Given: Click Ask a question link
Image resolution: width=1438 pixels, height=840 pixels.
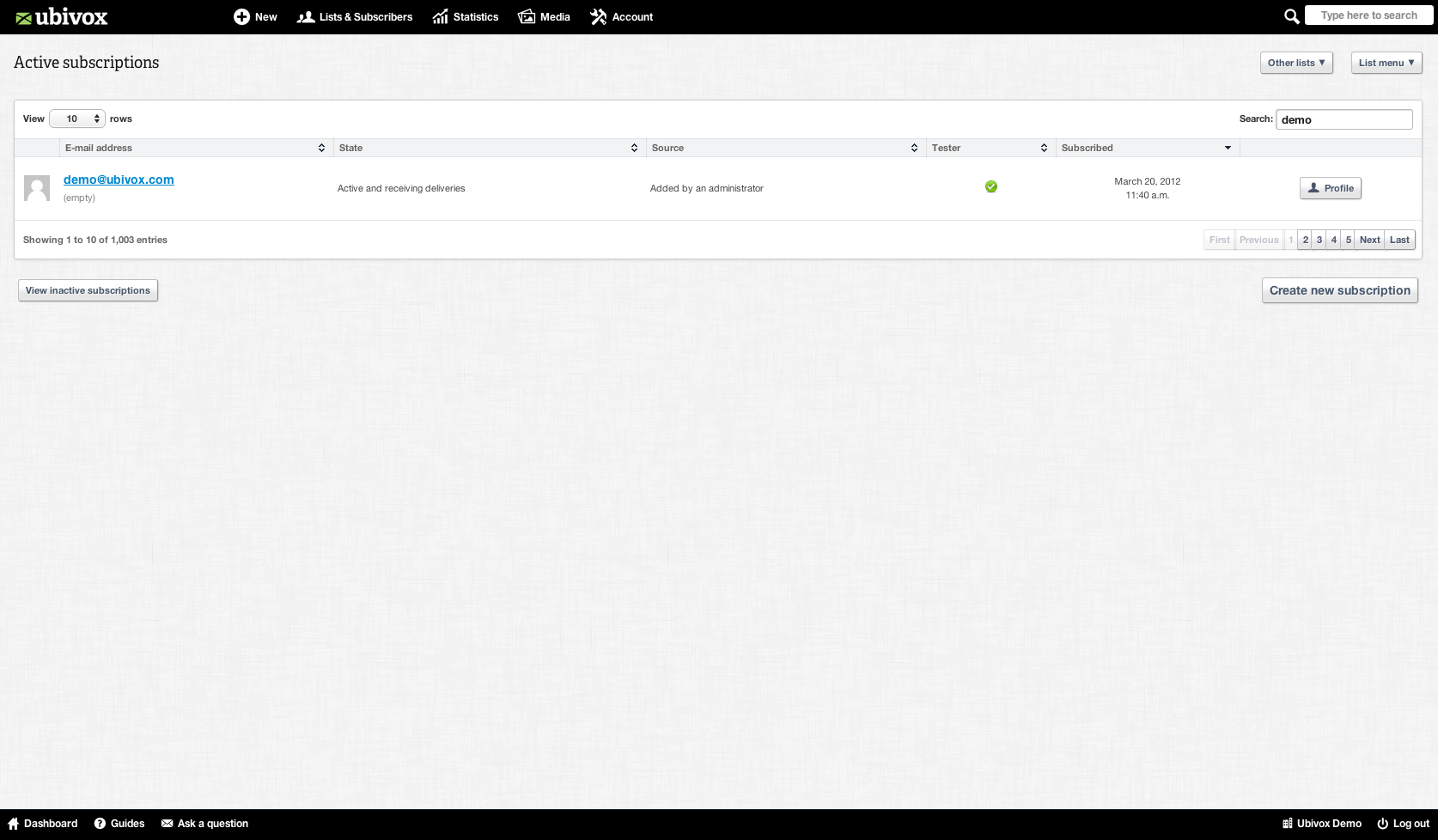Looking at the screenshot, I should [204, 824].
